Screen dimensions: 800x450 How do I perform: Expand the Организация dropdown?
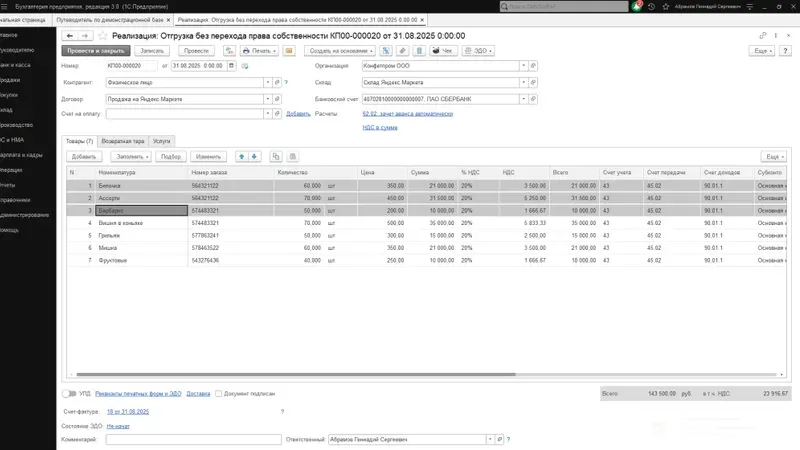[523, 66]
